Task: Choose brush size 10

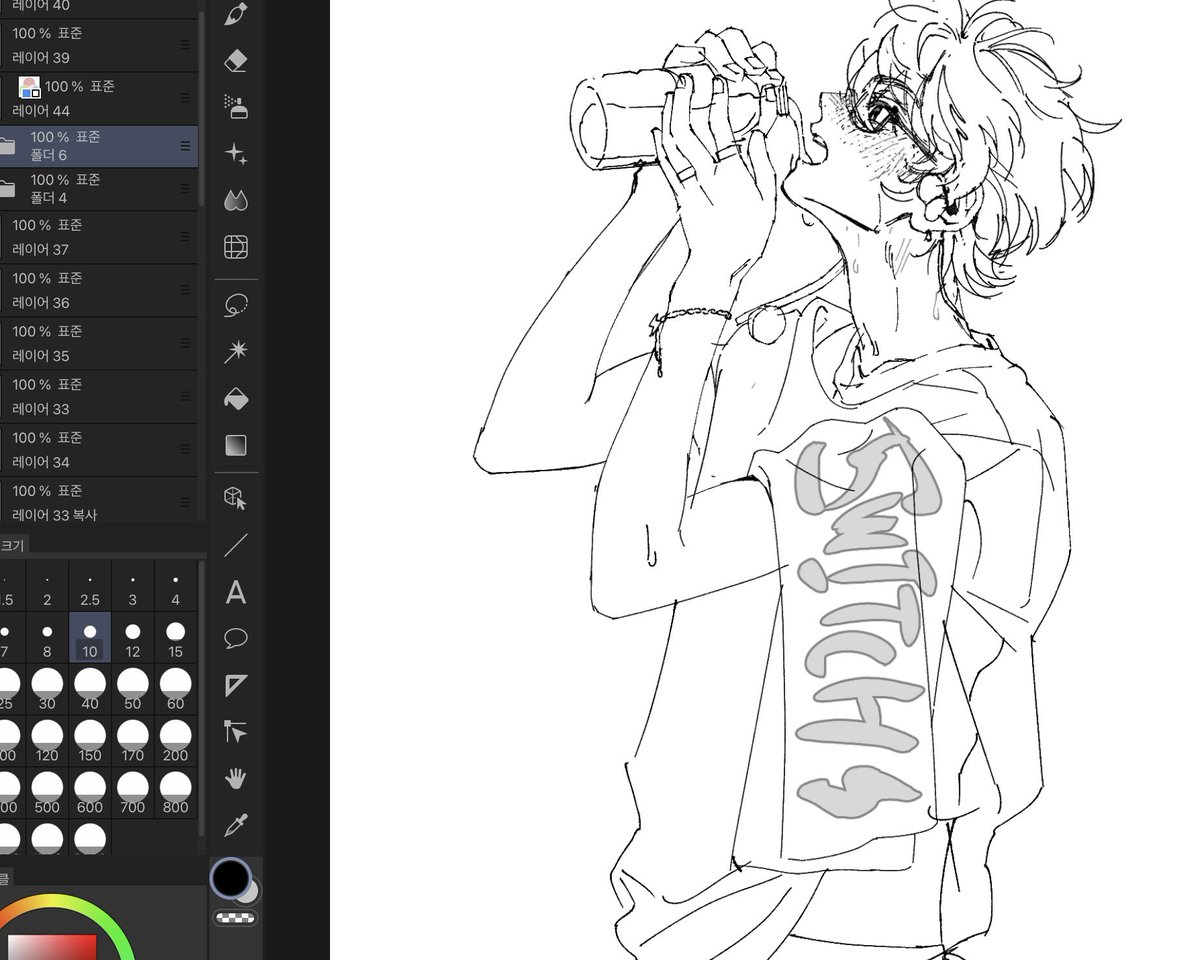Action: [x=90, y=638]
